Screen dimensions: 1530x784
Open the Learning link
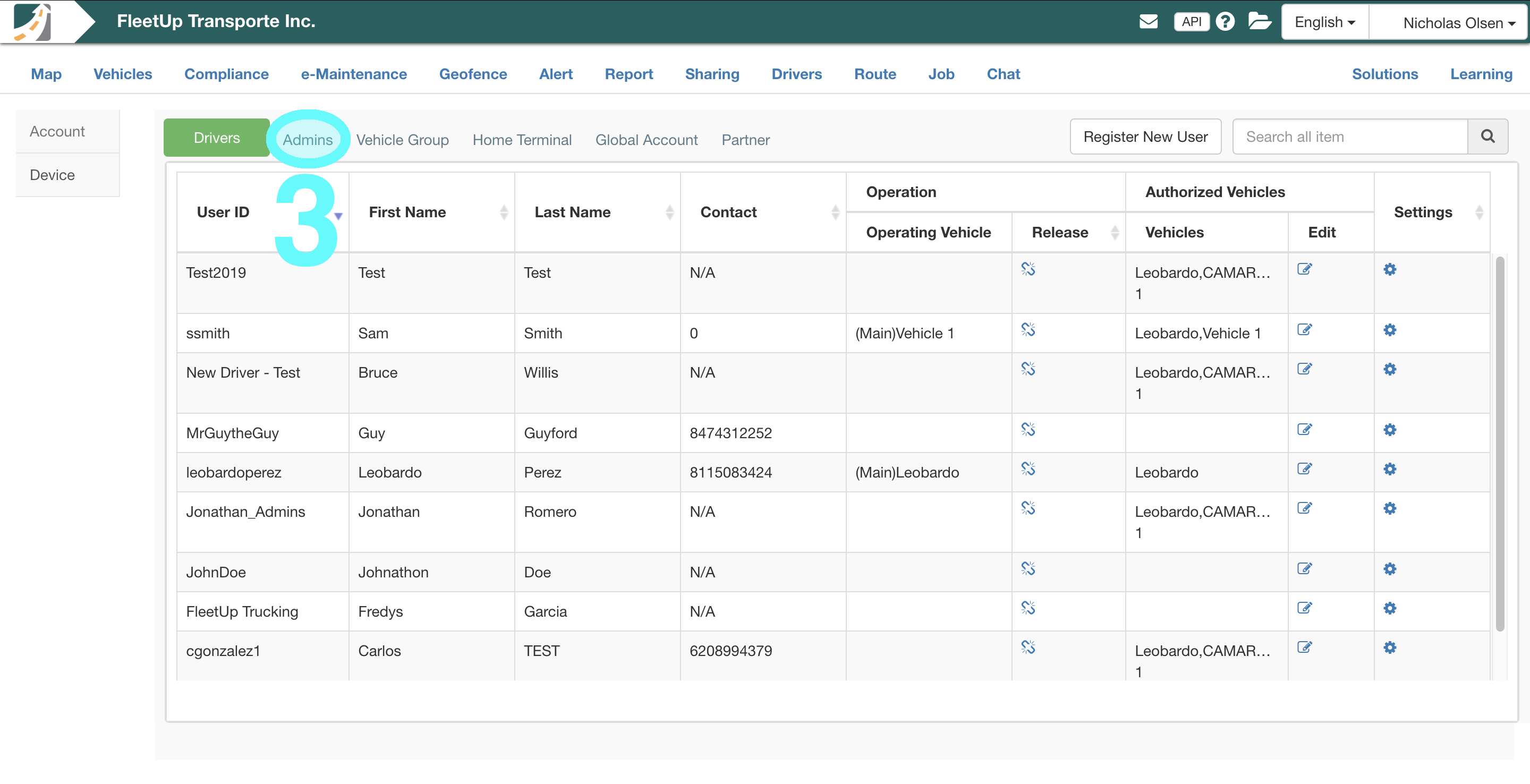[x=1481, y=74]
